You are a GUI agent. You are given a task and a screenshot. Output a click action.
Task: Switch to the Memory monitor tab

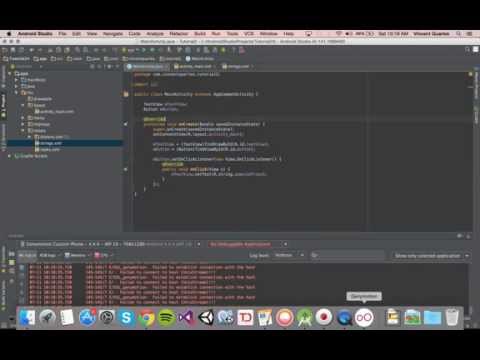click(x=77, y=255)
